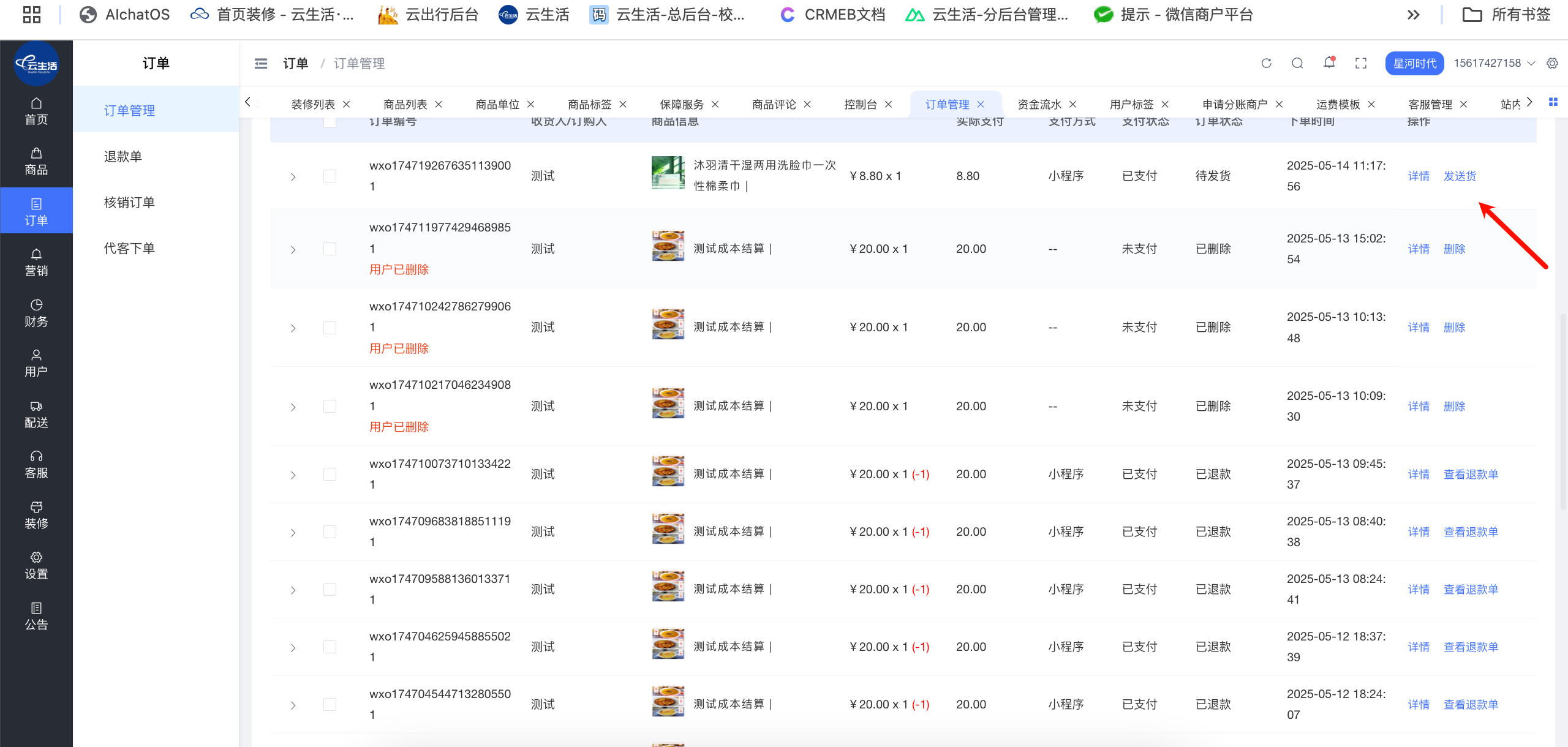Open product thumbnail for order wxo174711977429468985
1568x747 pixels.
pyautogui.click(x=668, y=246)
